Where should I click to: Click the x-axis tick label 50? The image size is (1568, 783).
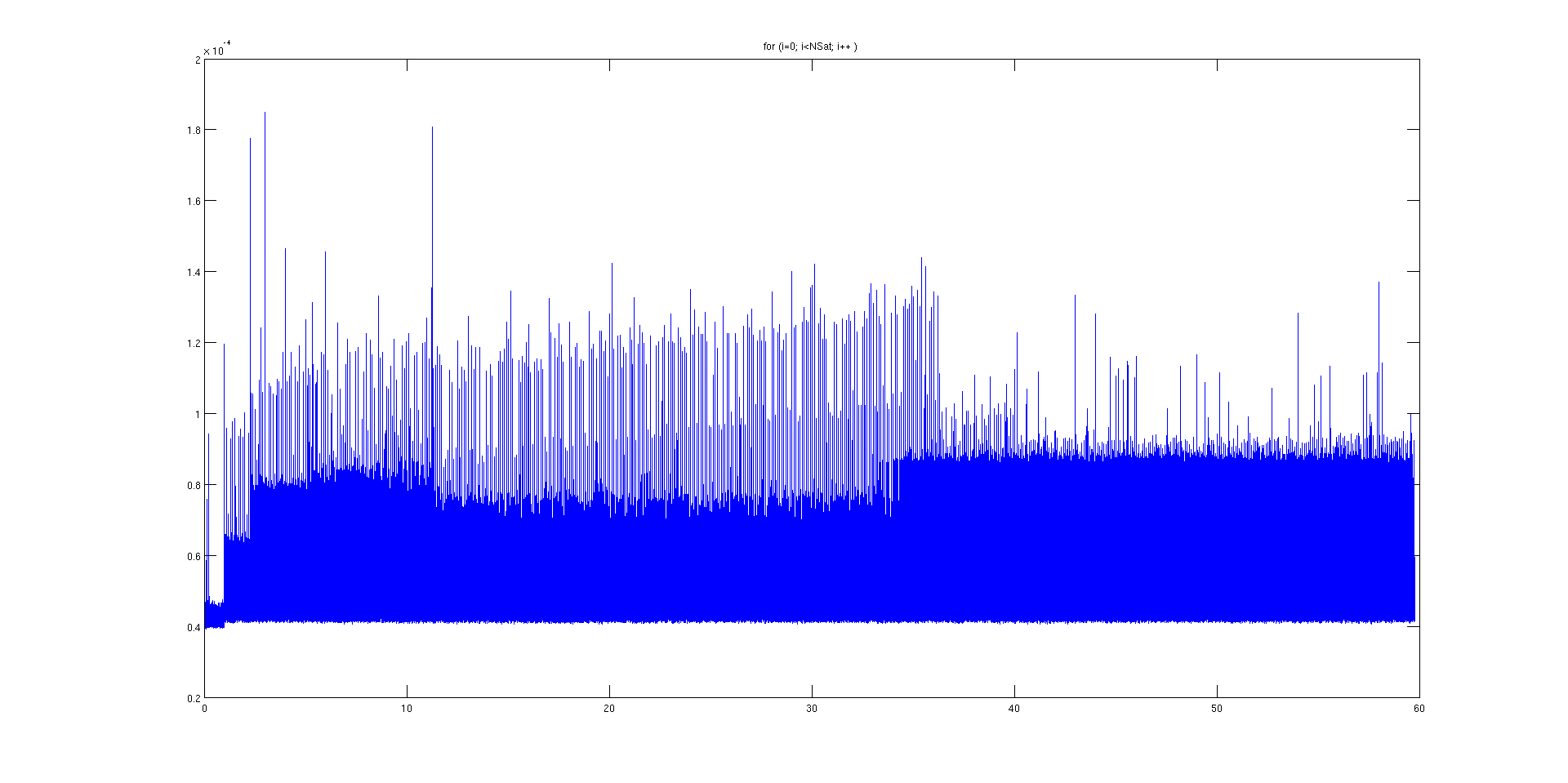click(1217, 709)
